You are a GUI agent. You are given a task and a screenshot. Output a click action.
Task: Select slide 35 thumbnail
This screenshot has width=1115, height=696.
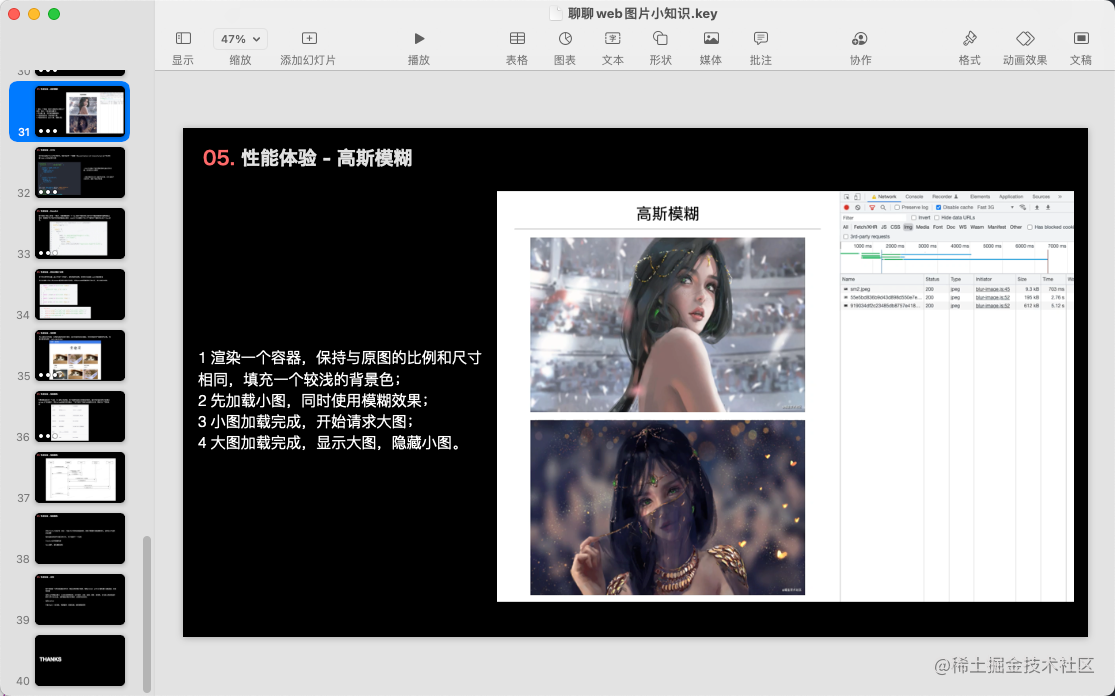tap(80, 355)
